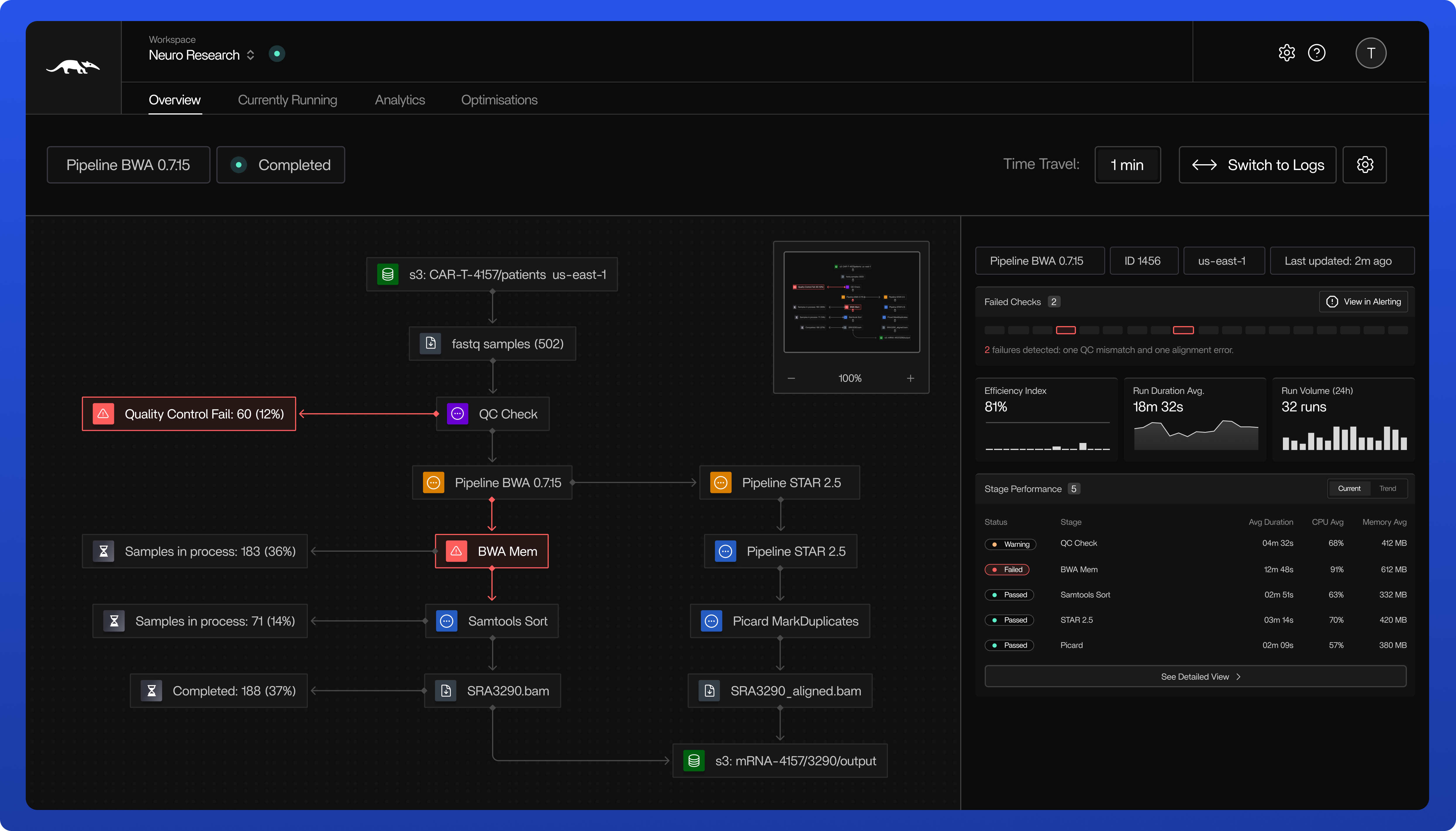Image resolution: width=1456 pixels, height=831 pixels.
Task: Open the Analytics tab
Action: [400, 100]
